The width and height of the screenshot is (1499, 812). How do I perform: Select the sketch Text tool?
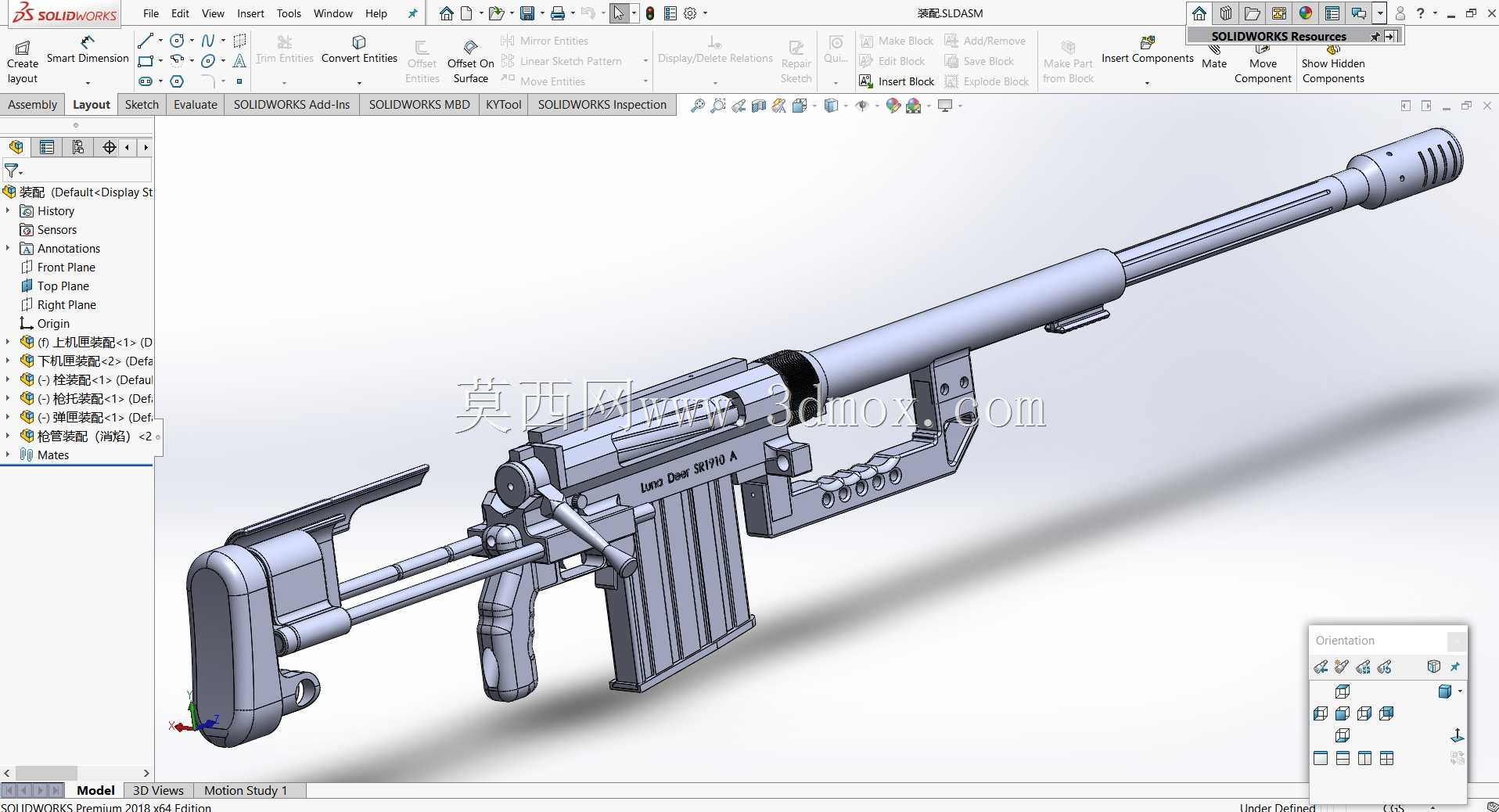click(x=239, y=60)
